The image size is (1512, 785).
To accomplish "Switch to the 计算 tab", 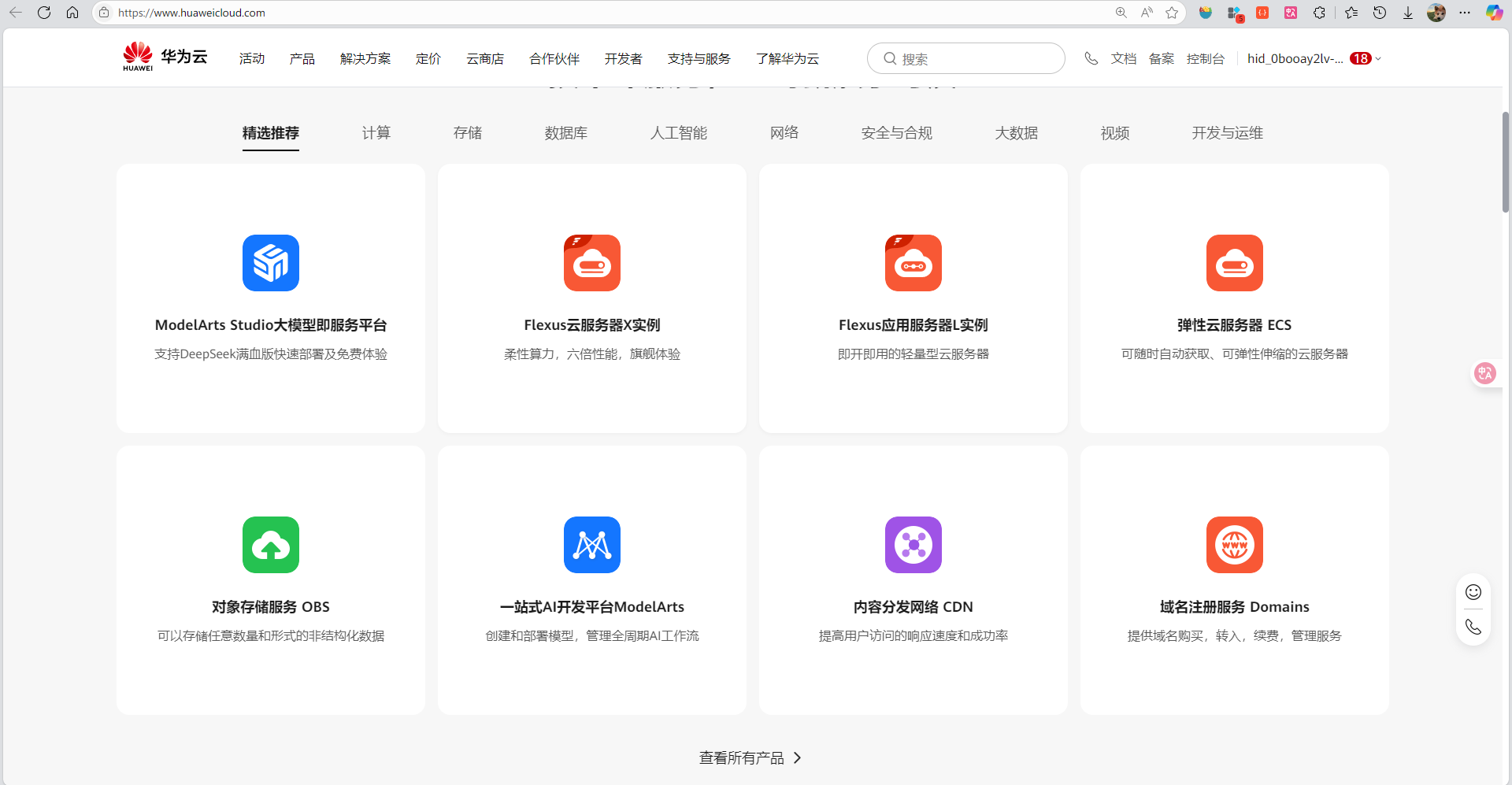I will (376, 133).
